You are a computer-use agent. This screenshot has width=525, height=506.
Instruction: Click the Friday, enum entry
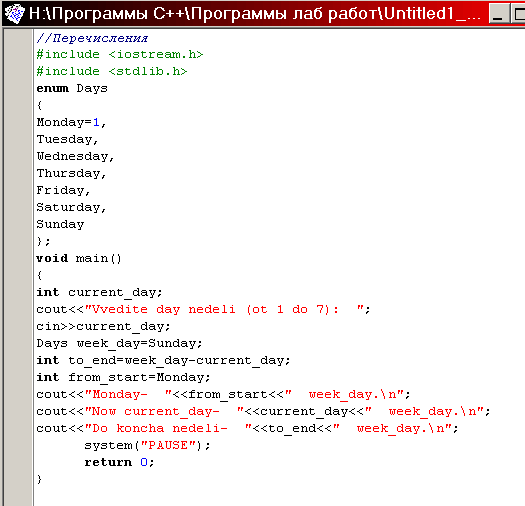click(x=63, y=191)
